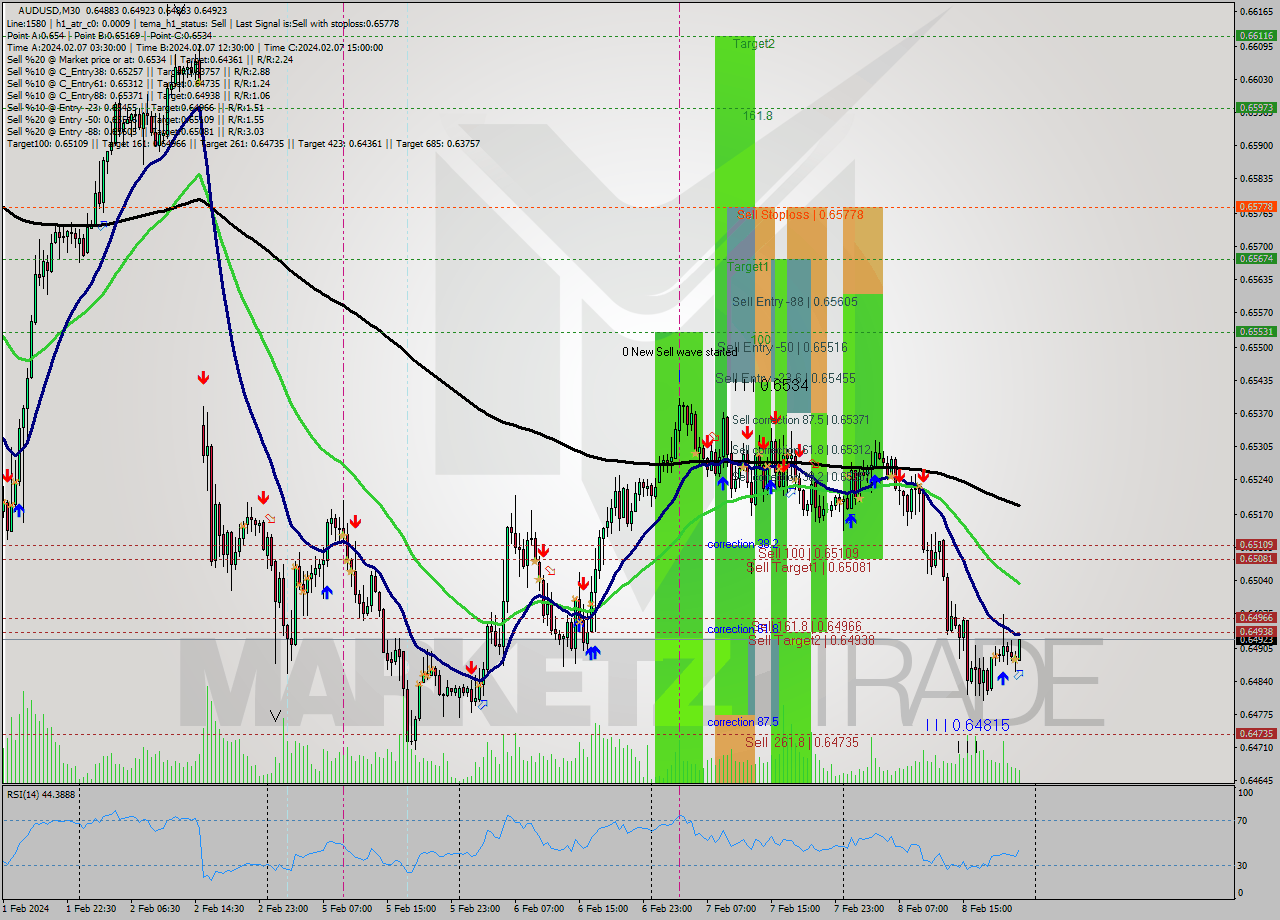The image size is (1280, 920).
Task: Click the red arrow above the Sell correction 87.5 label
Action: [776, 416]
